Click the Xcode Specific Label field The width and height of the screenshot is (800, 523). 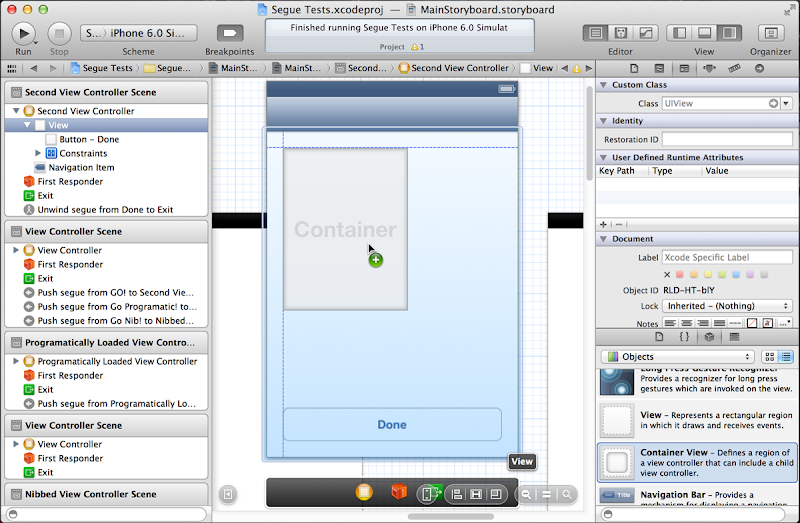tap(727, 257)
